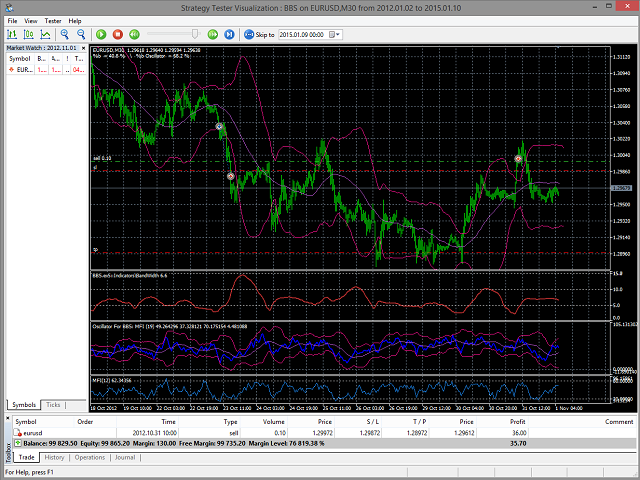Screen dimensions: 640x480
Task: Zoom out of the chart
Action: [81, 34]
